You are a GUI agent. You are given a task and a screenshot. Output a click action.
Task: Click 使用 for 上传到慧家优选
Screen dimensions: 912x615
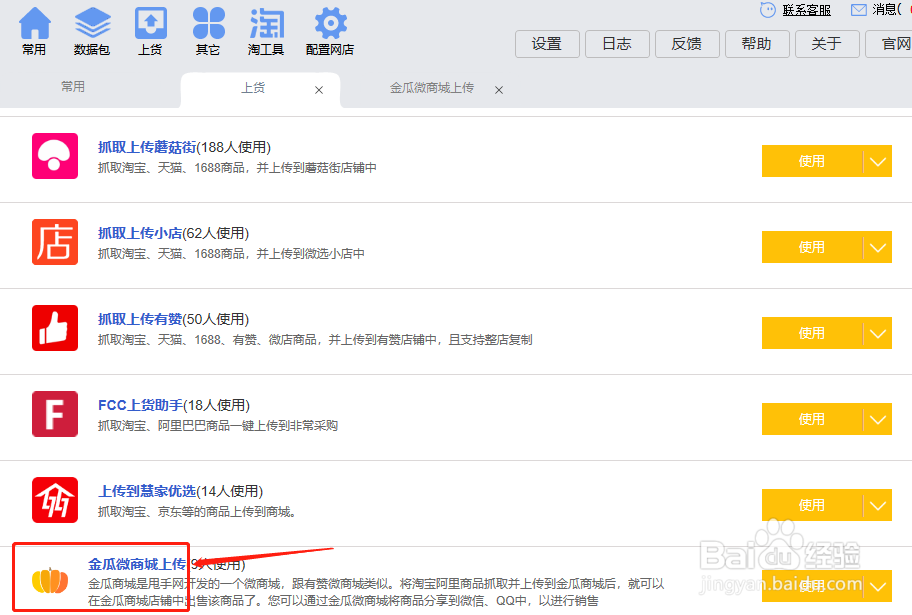(811, 505)
